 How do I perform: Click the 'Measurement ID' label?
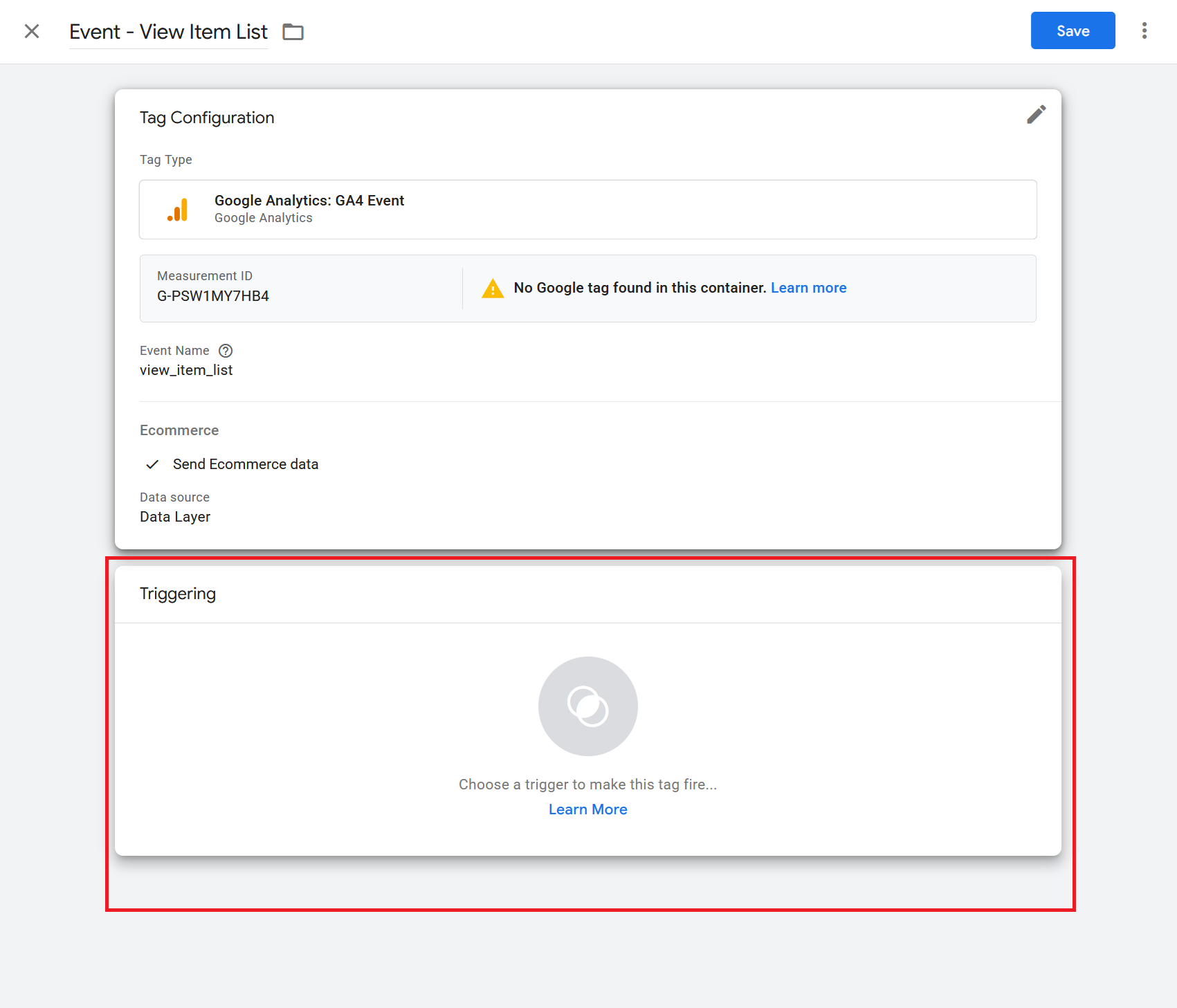[205, 276]
